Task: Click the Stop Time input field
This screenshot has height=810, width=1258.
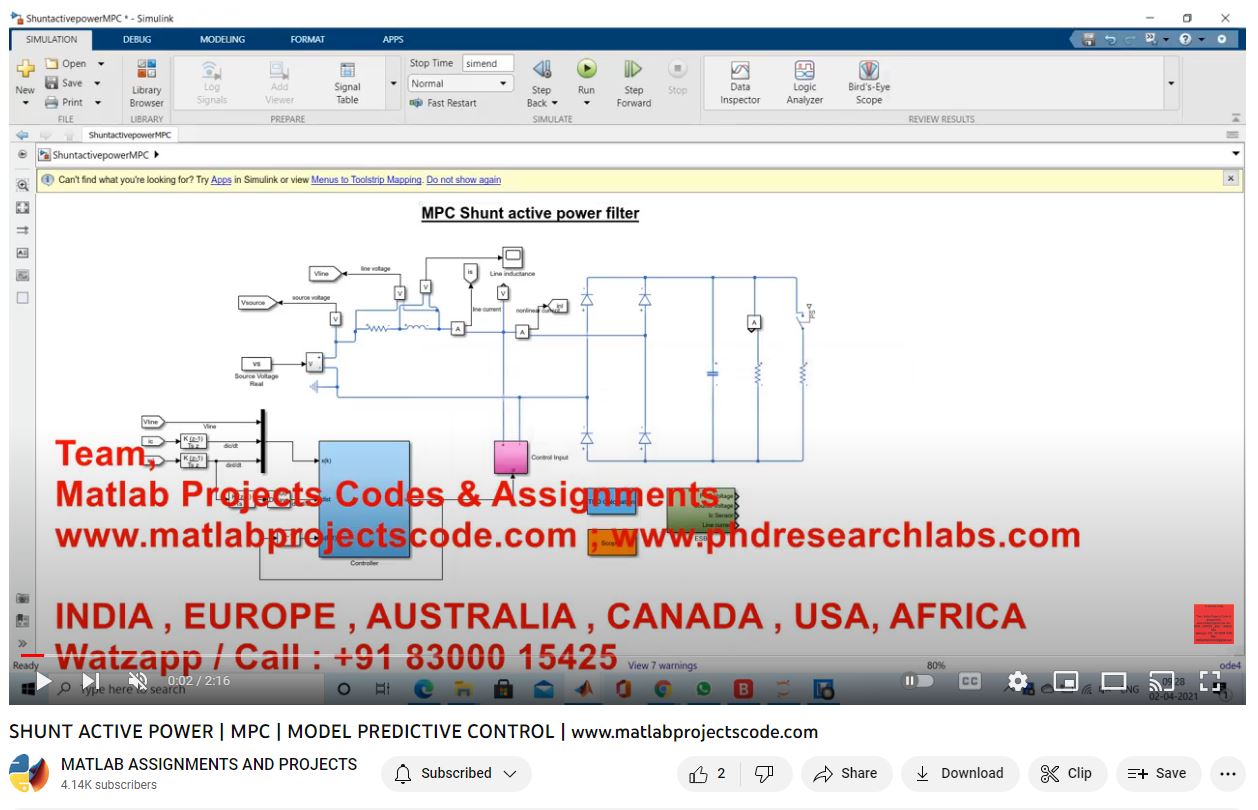Action: click(487, 63)
